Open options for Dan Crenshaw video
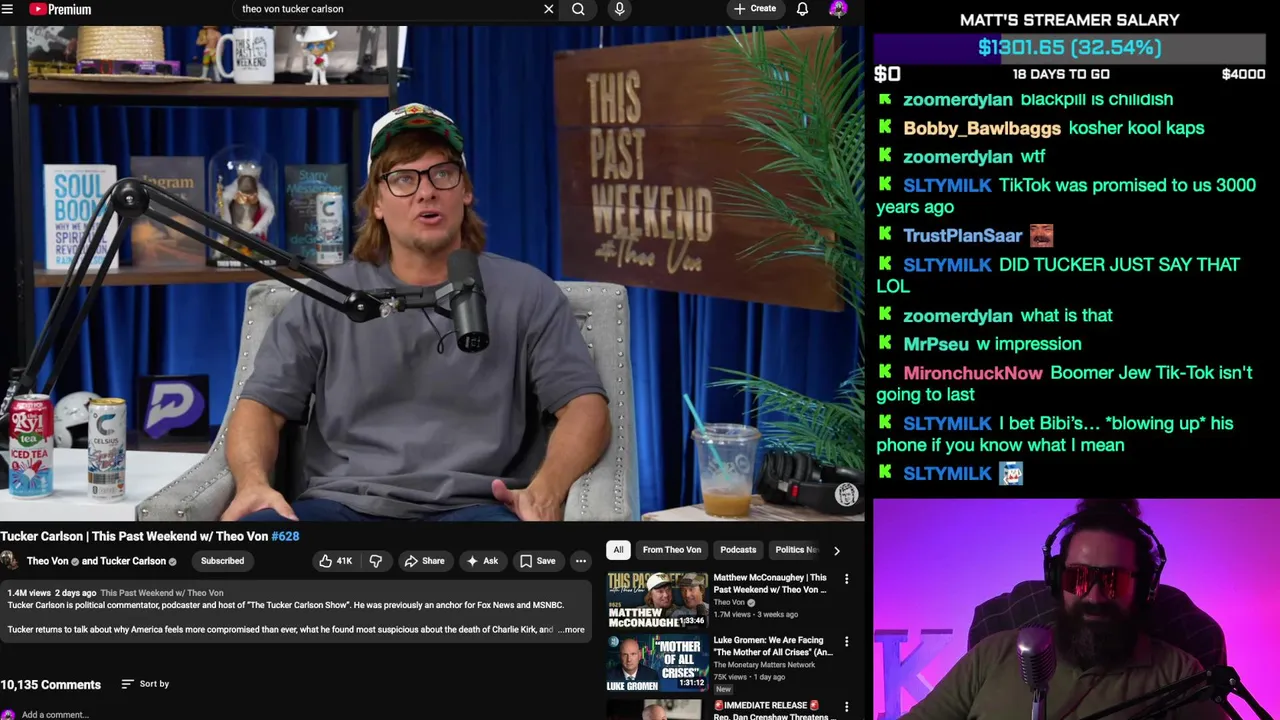Viewport: 1280px width, 720px height. pyautogui.click(x=846, y=705)
